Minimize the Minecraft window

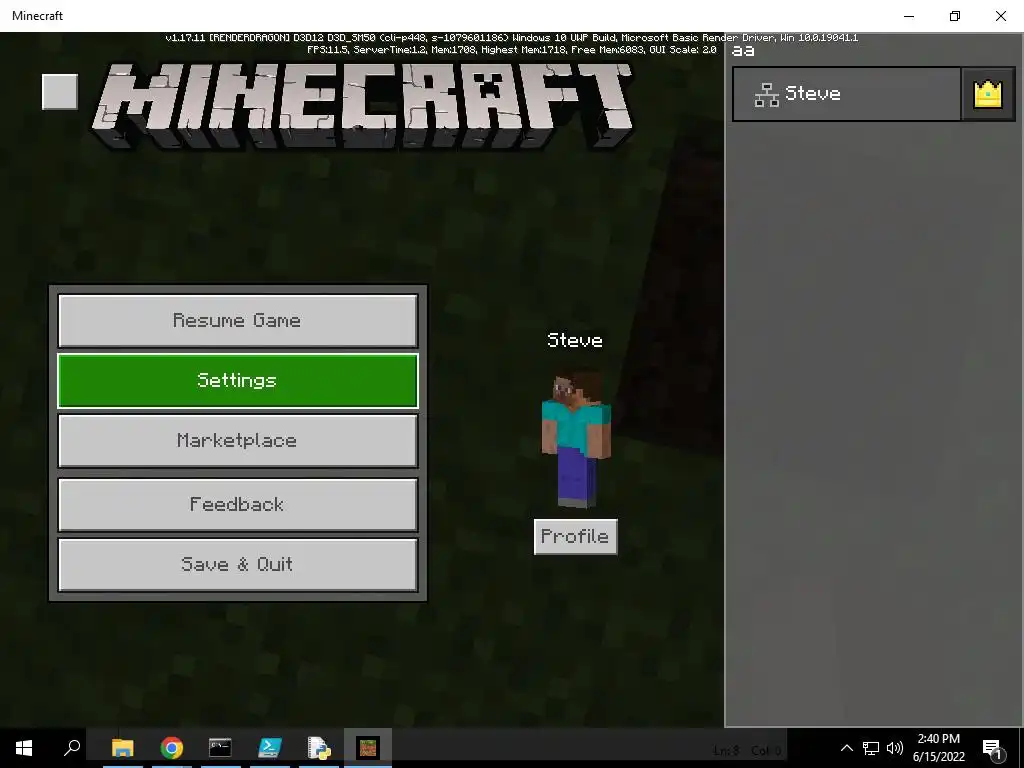click(x=908, y=16)
